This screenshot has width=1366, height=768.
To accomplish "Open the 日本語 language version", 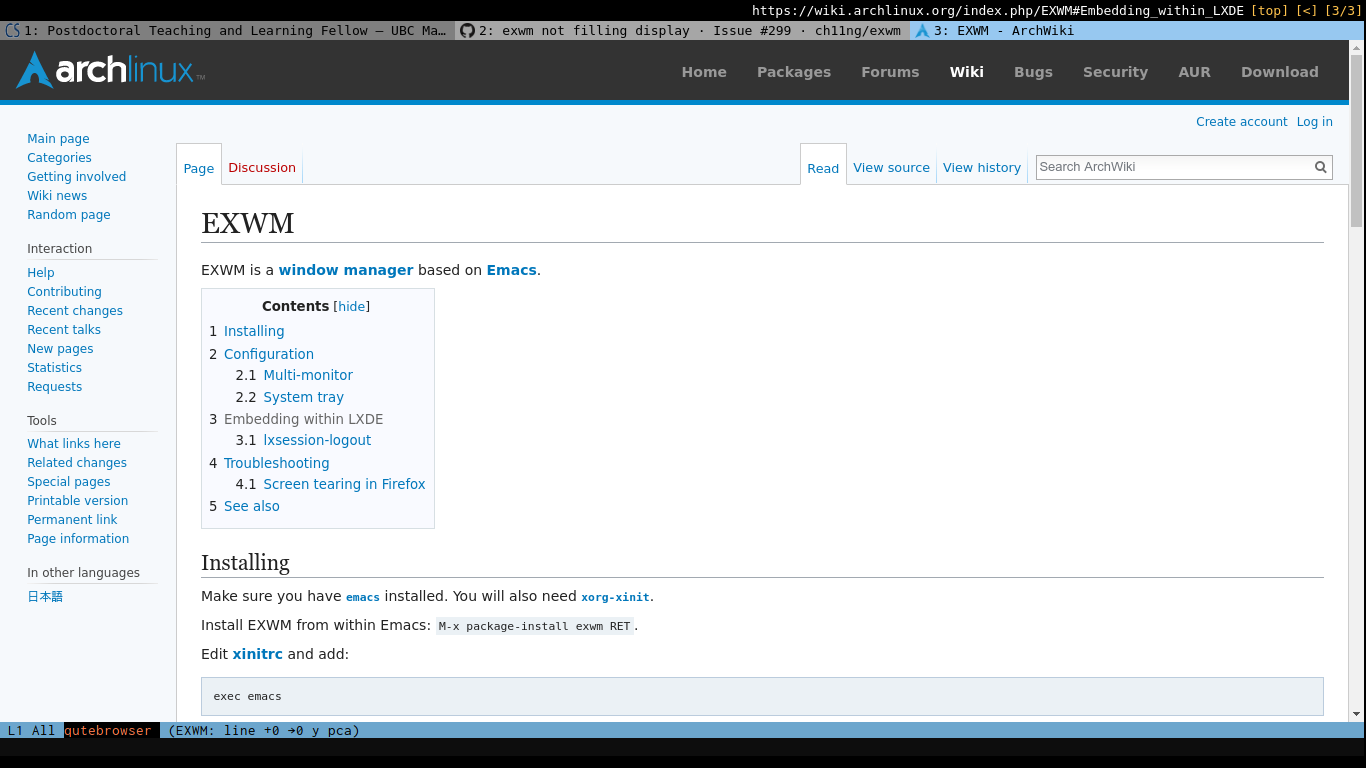I will tap(44, 595).
